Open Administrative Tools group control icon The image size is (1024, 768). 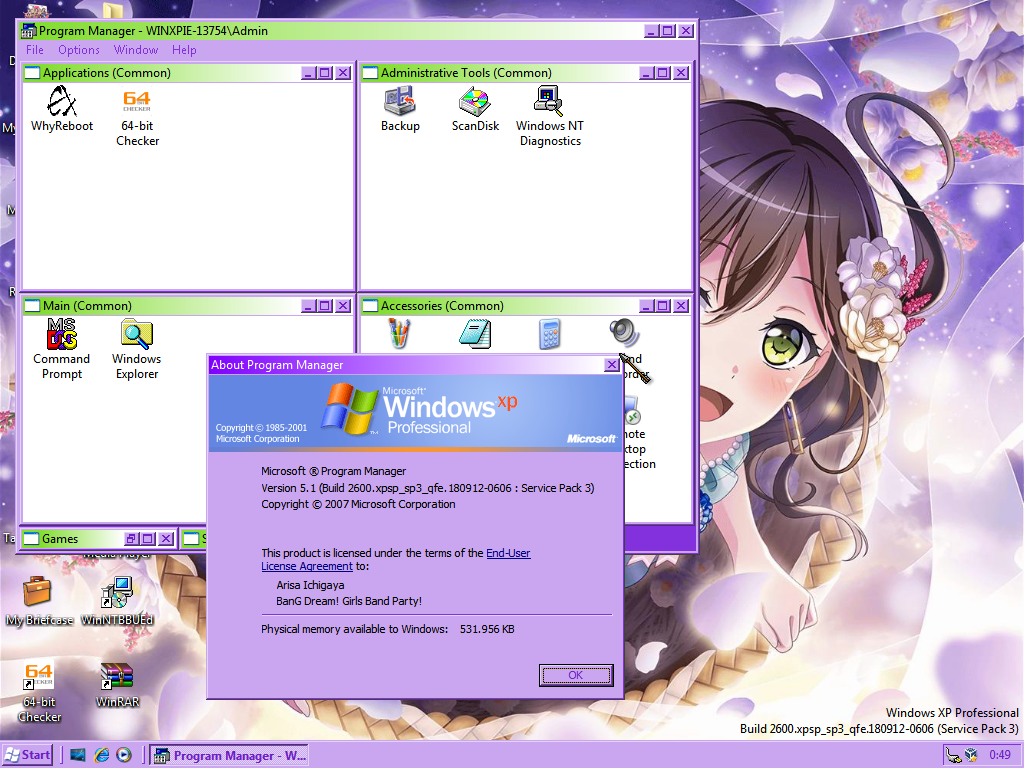click(x=370, y=73)
